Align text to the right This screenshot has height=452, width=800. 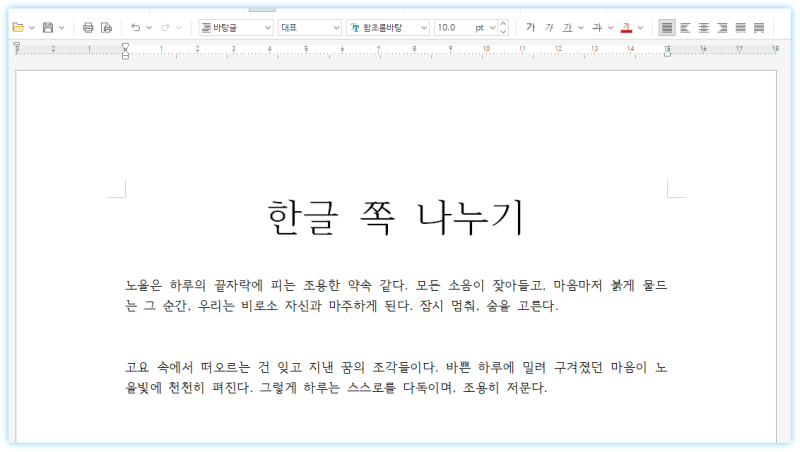[722, 27]
